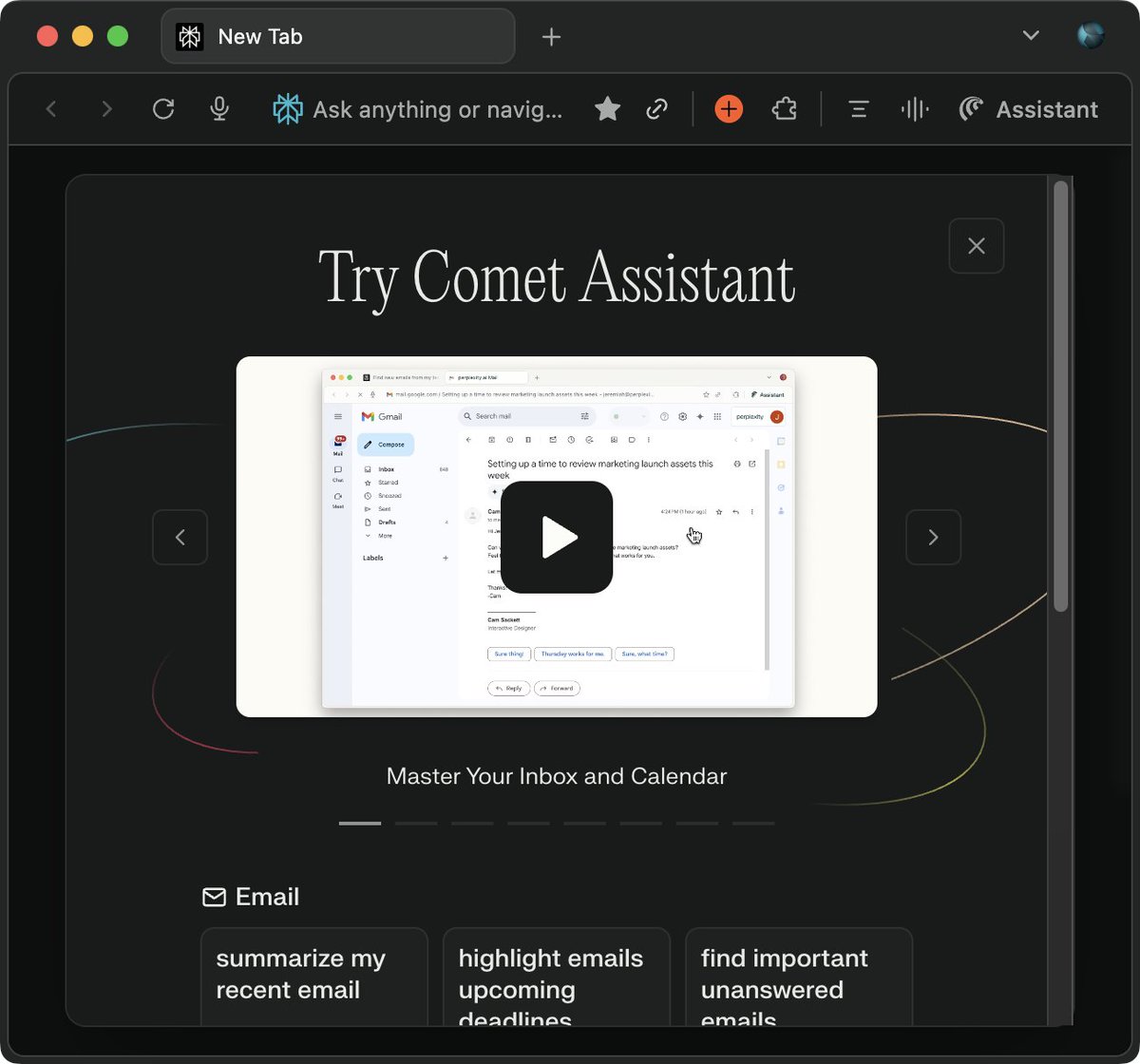This screenshot has width=1140, height=1064.
Task: Open the voice waveform icon in toolbar
Action: (x=914, y=109)
